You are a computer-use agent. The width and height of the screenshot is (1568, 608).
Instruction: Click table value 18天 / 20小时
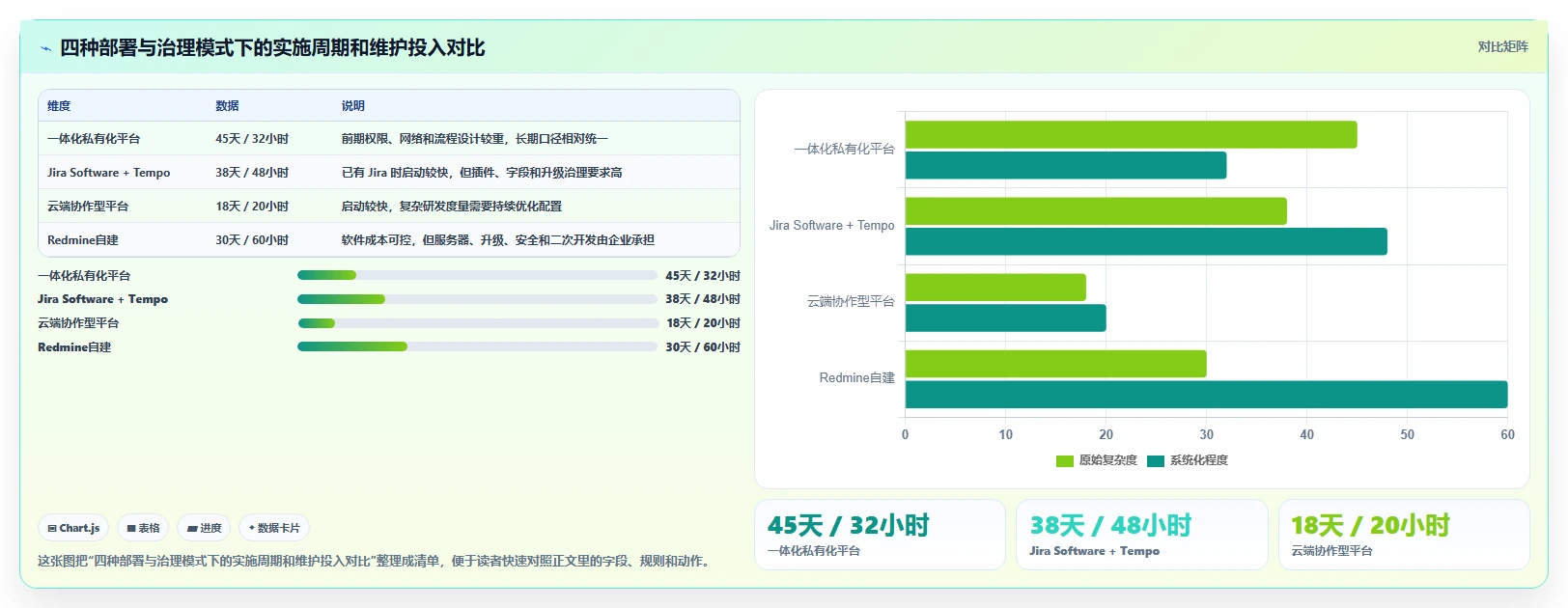click(x=252, y=207)
